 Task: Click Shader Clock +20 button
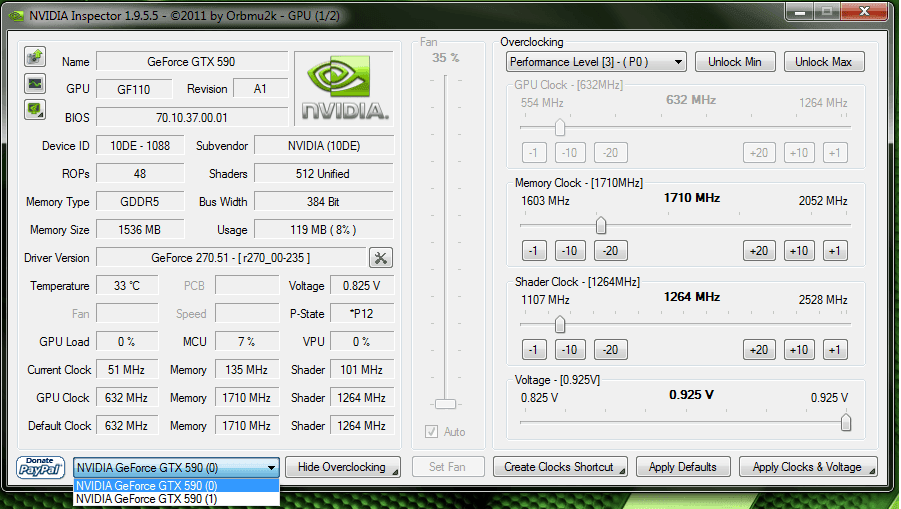point(759,350)
